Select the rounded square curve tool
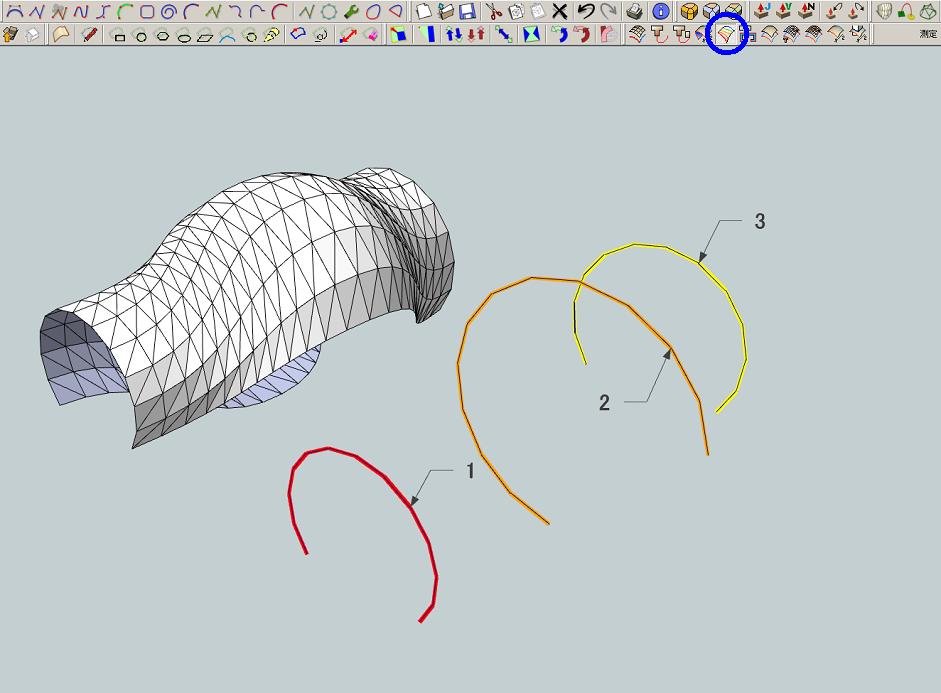This screenshot has height=693, width=941. point(146,11)
